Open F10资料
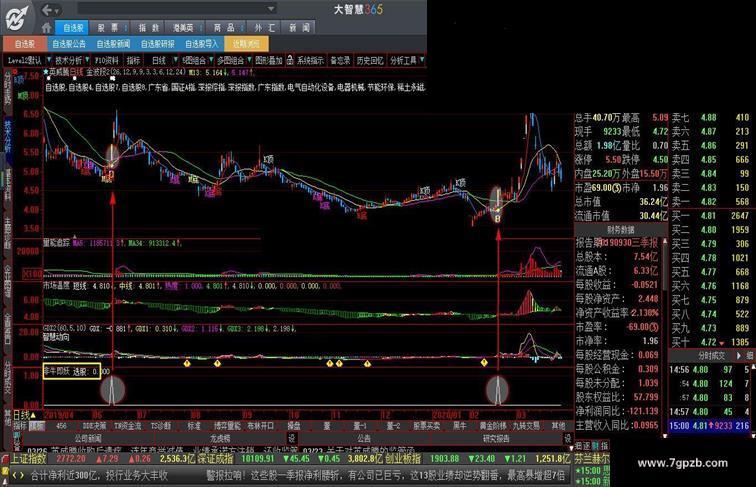The image size is (756, 487). [107, 60]
